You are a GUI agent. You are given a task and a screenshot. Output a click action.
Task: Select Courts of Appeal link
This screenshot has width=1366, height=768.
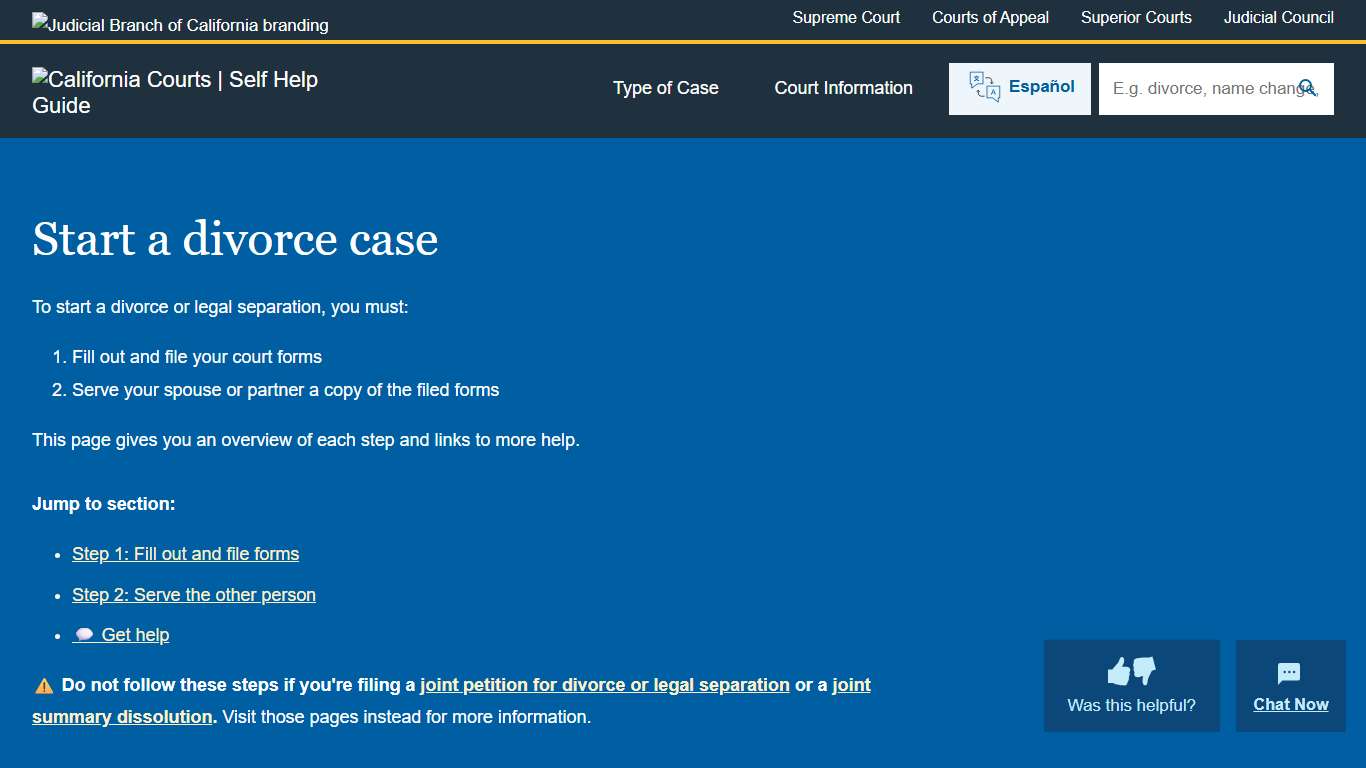point(990,17)
